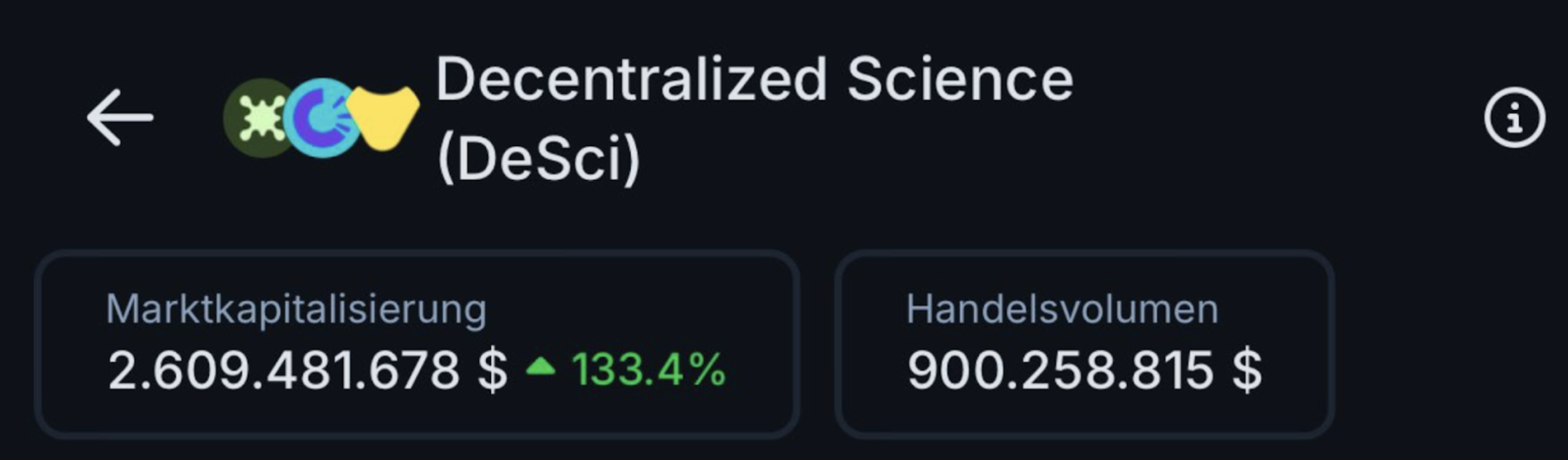This screenshot has width=1568, height=460.
Task: Click the Handelsvolumen label
Action: click(1062, 309)
